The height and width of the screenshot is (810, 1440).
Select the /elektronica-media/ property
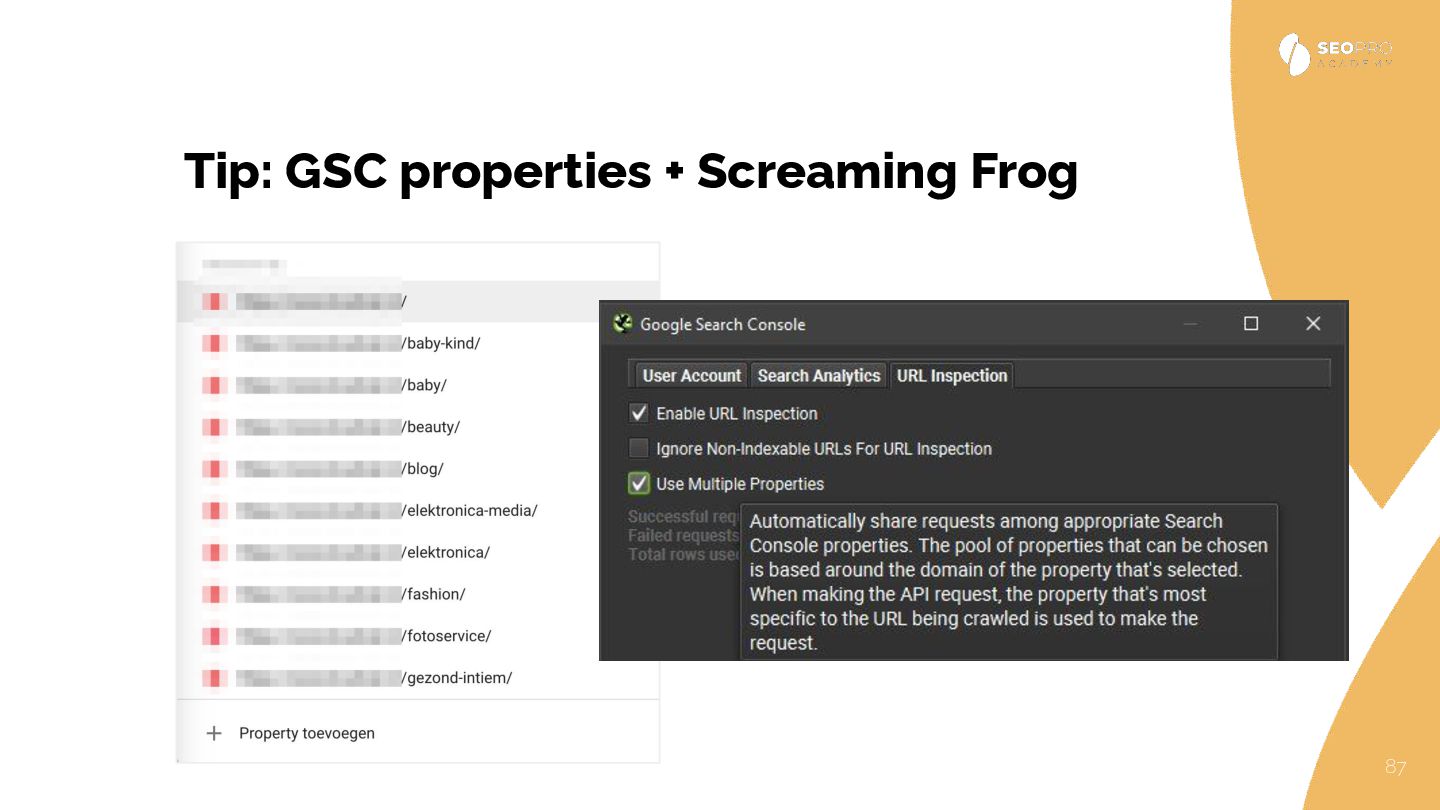point(469,510)
